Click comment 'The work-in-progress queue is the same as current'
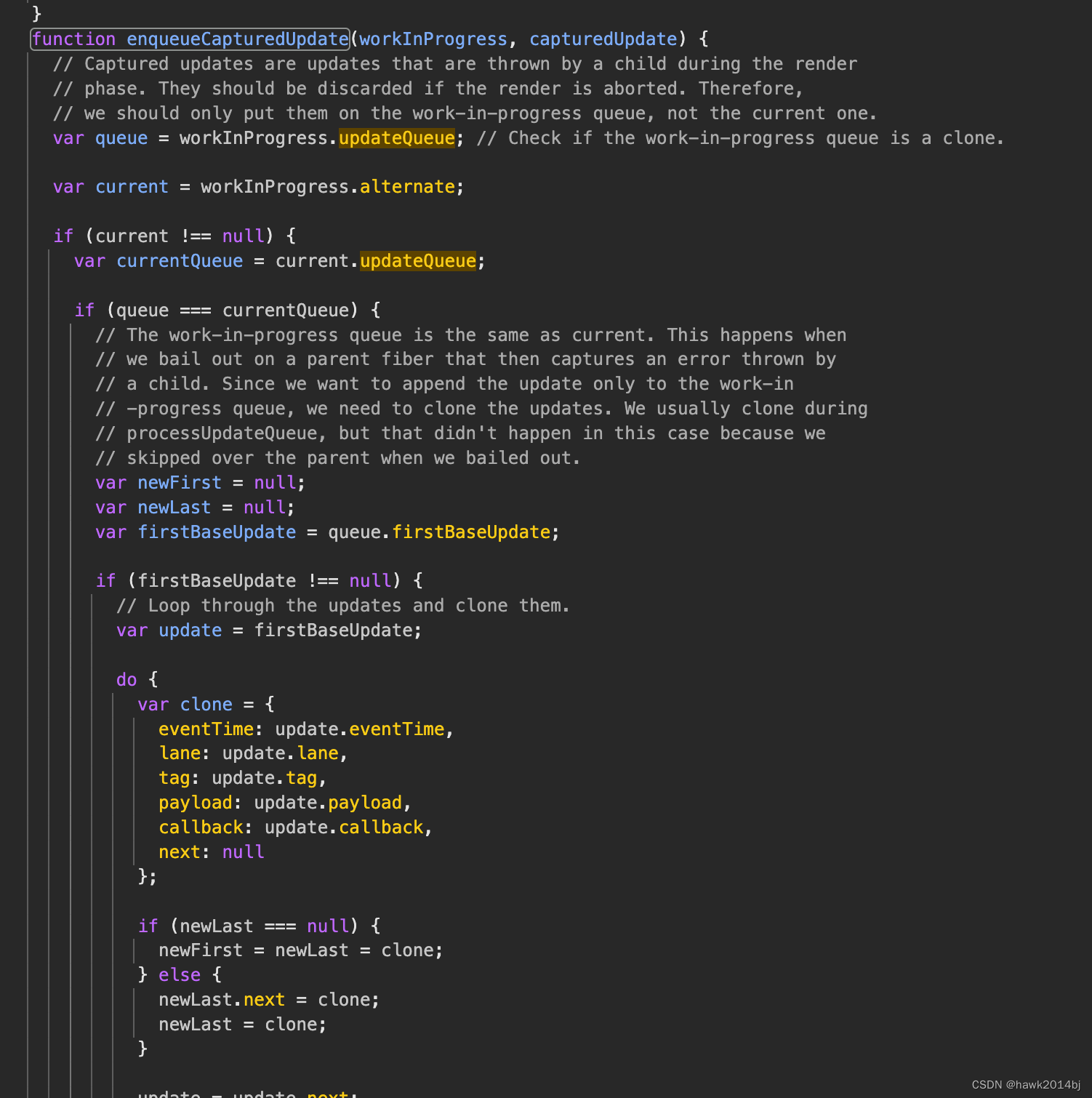 (471, 335)
